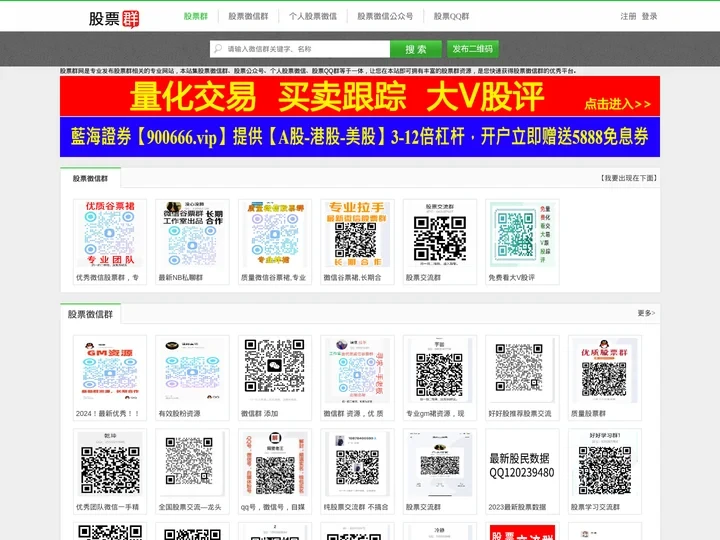Open the 股票微信群 nav item
Viewport: 720px width, 540px height.
click(x=248, y=16)
